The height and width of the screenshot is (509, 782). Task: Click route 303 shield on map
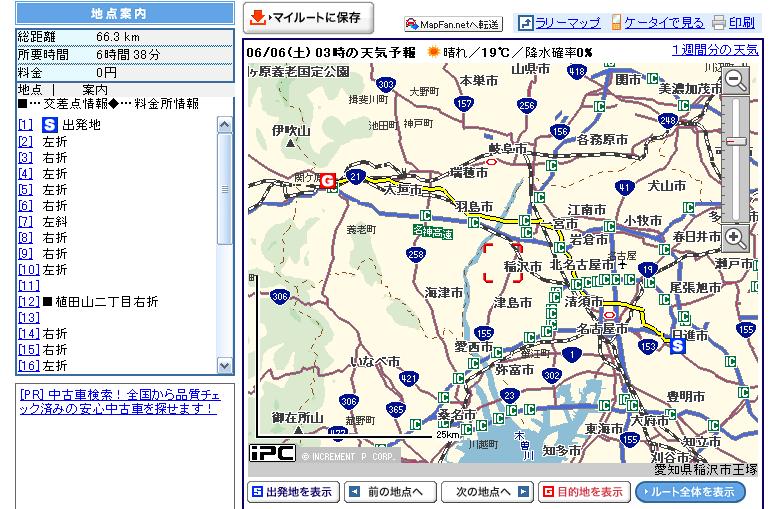pos(386,84)
